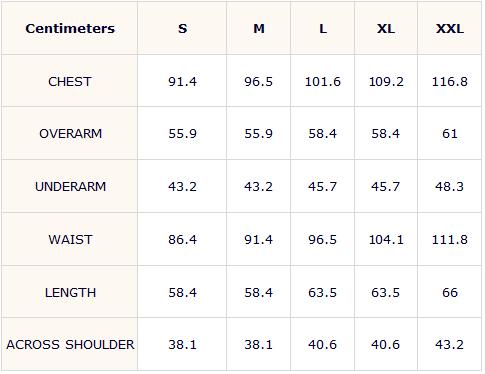Screen dimensions: 485x374
Task: Click chest value 101.6 for size L
Action: (x=323, y=82)
